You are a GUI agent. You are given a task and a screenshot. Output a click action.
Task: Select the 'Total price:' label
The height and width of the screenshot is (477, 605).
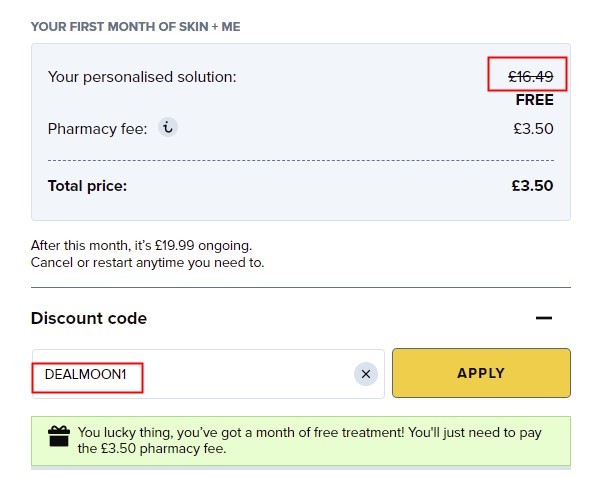[87, 186]
